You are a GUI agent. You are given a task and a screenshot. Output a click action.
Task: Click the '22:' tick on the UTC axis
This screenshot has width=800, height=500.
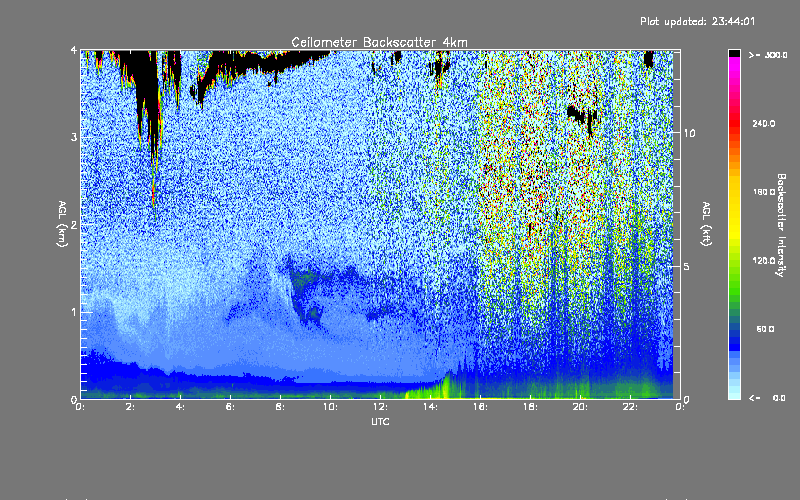pyautogui.click(x=630, y=407)
